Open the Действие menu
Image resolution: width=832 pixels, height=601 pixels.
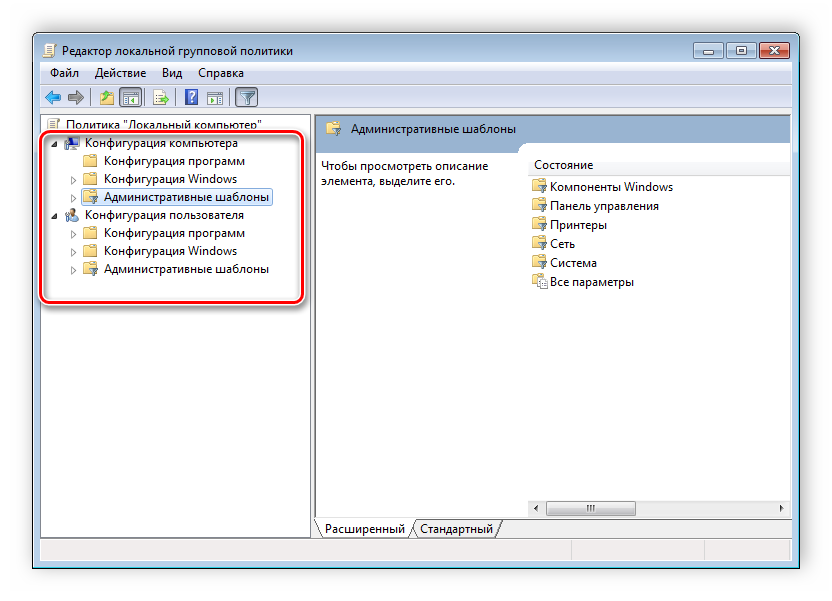click(120, 73)
